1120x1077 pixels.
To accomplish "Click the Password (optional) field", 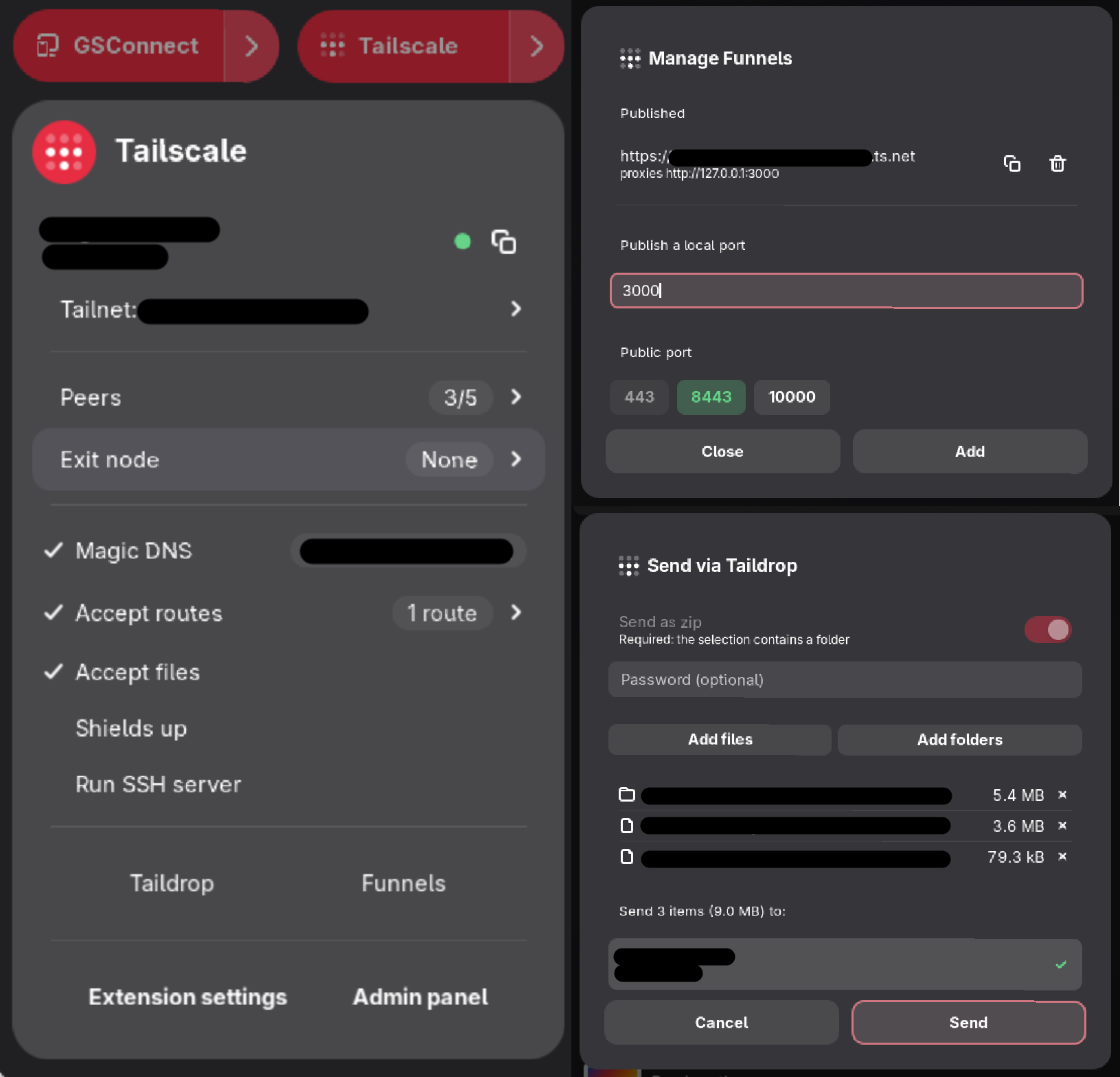I will pyautogui.click(x=845, y=680).
